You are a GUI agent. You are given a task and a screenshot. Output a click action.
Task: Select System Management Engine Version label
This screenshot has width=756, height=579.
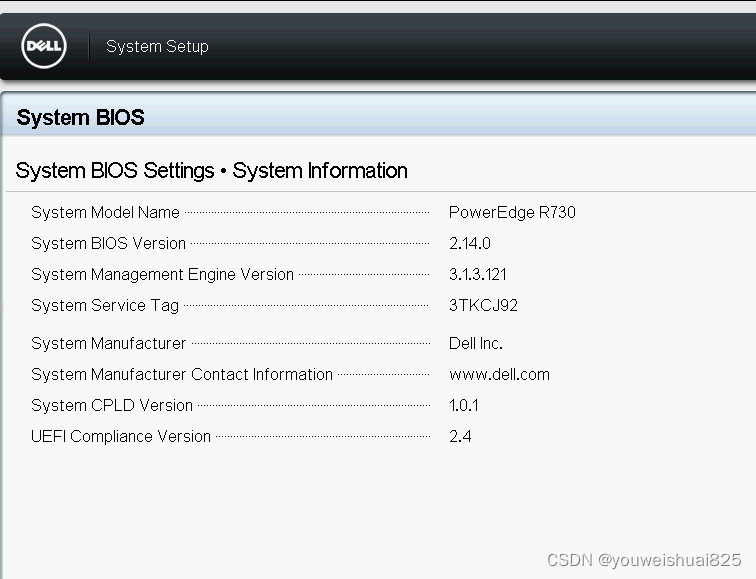(162, 274)
